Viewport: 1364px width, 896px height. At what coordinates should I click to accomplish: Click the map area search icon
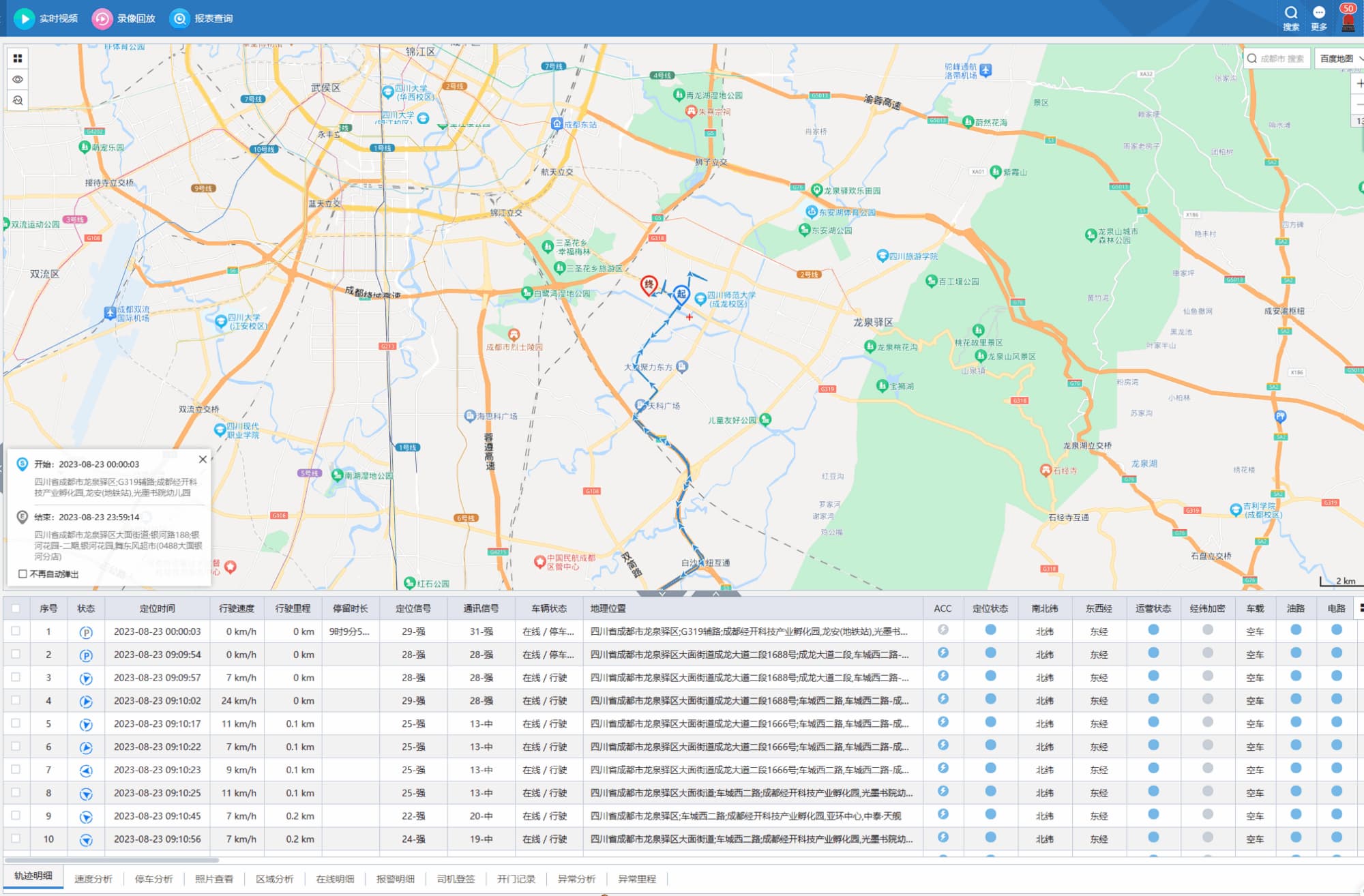click(x=18, y=100)
